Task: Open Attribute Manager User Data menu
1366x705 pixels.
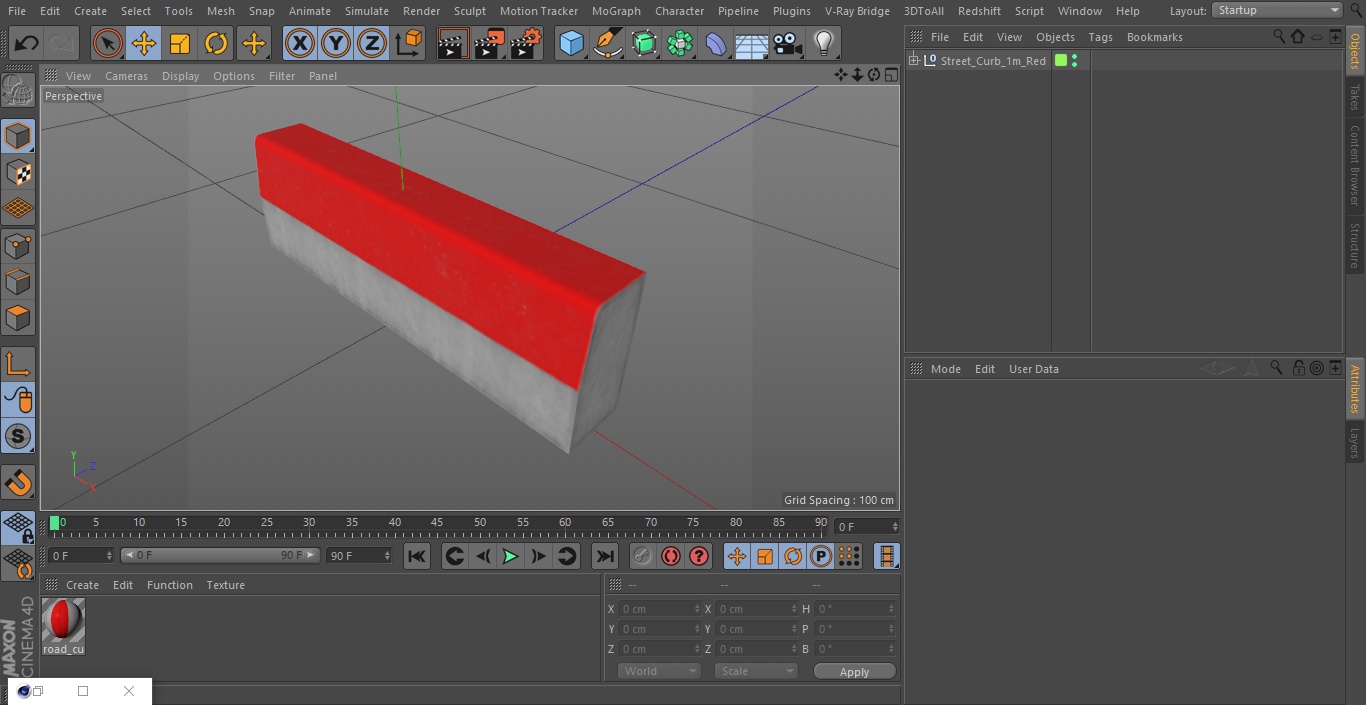Action: pos(1033,369)
